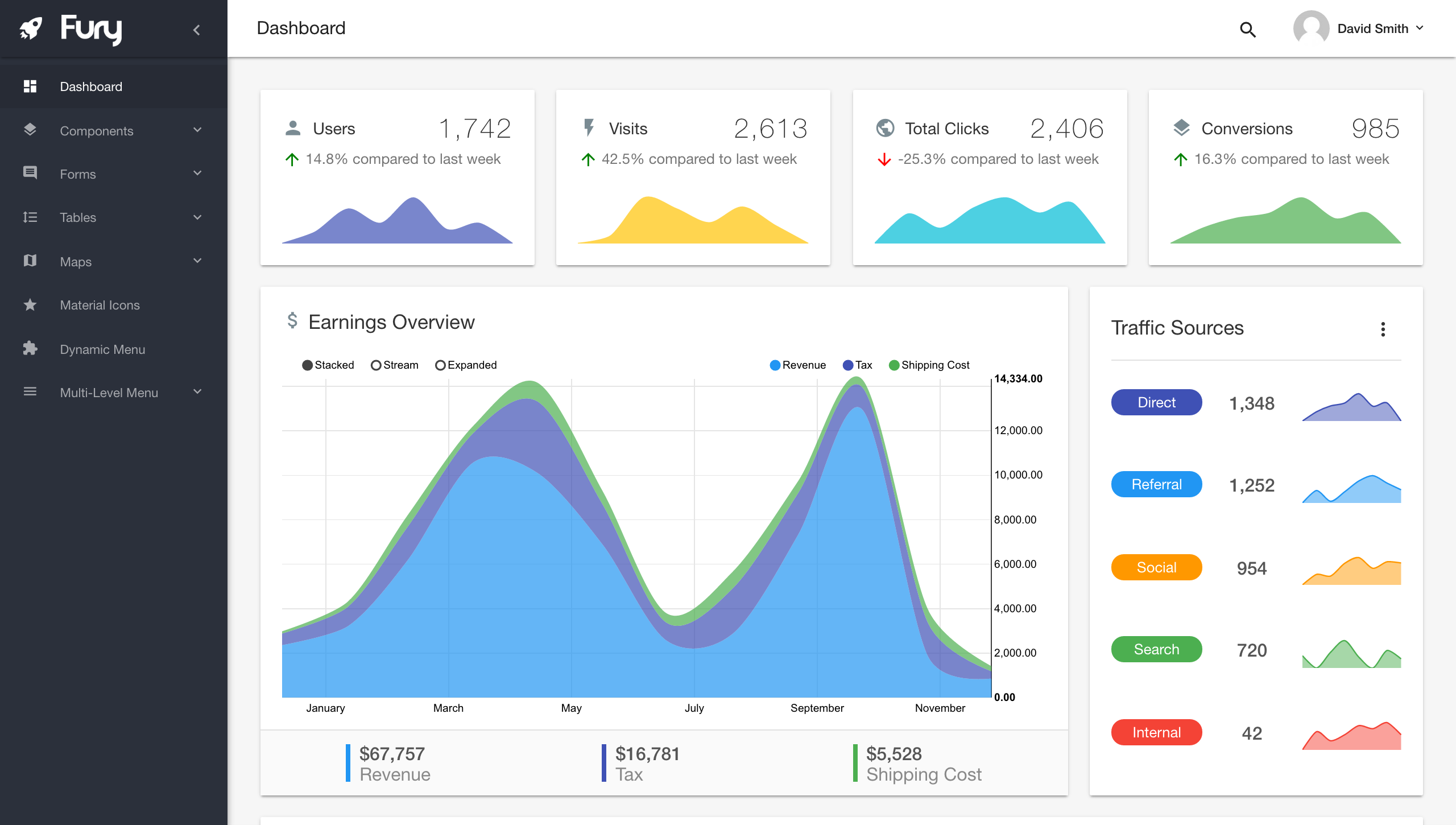Click the Material Icons star icon
The width and height of the screenshot is (1456, 825).
(x=30, y=305)
